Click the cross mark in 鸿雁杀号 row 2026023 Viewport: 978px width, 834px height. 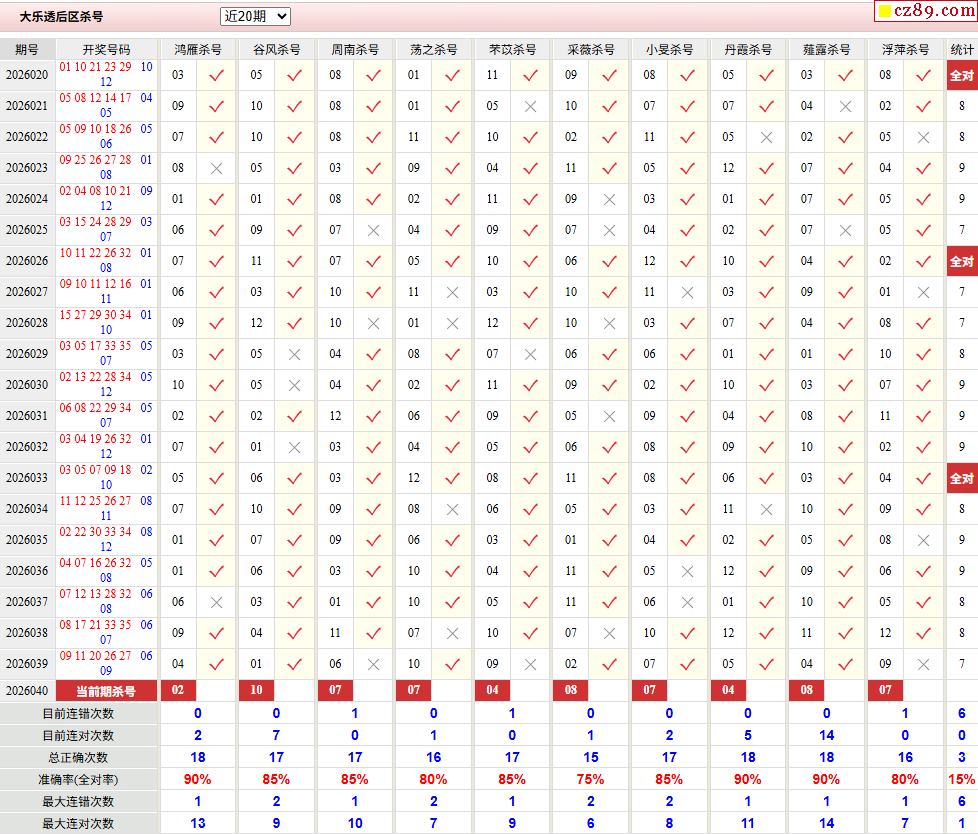tap(216, 168)
